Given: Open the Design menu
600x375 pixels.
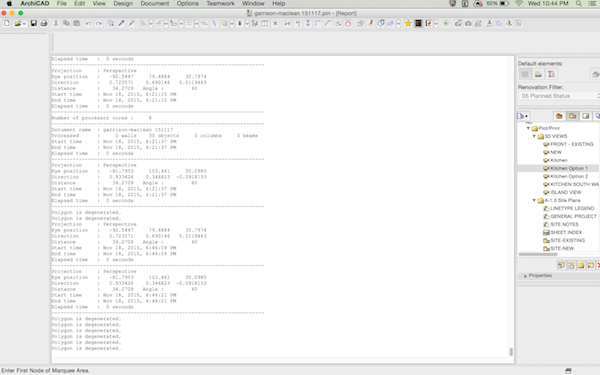Looking at the screenshot, I should click(123, 3).
